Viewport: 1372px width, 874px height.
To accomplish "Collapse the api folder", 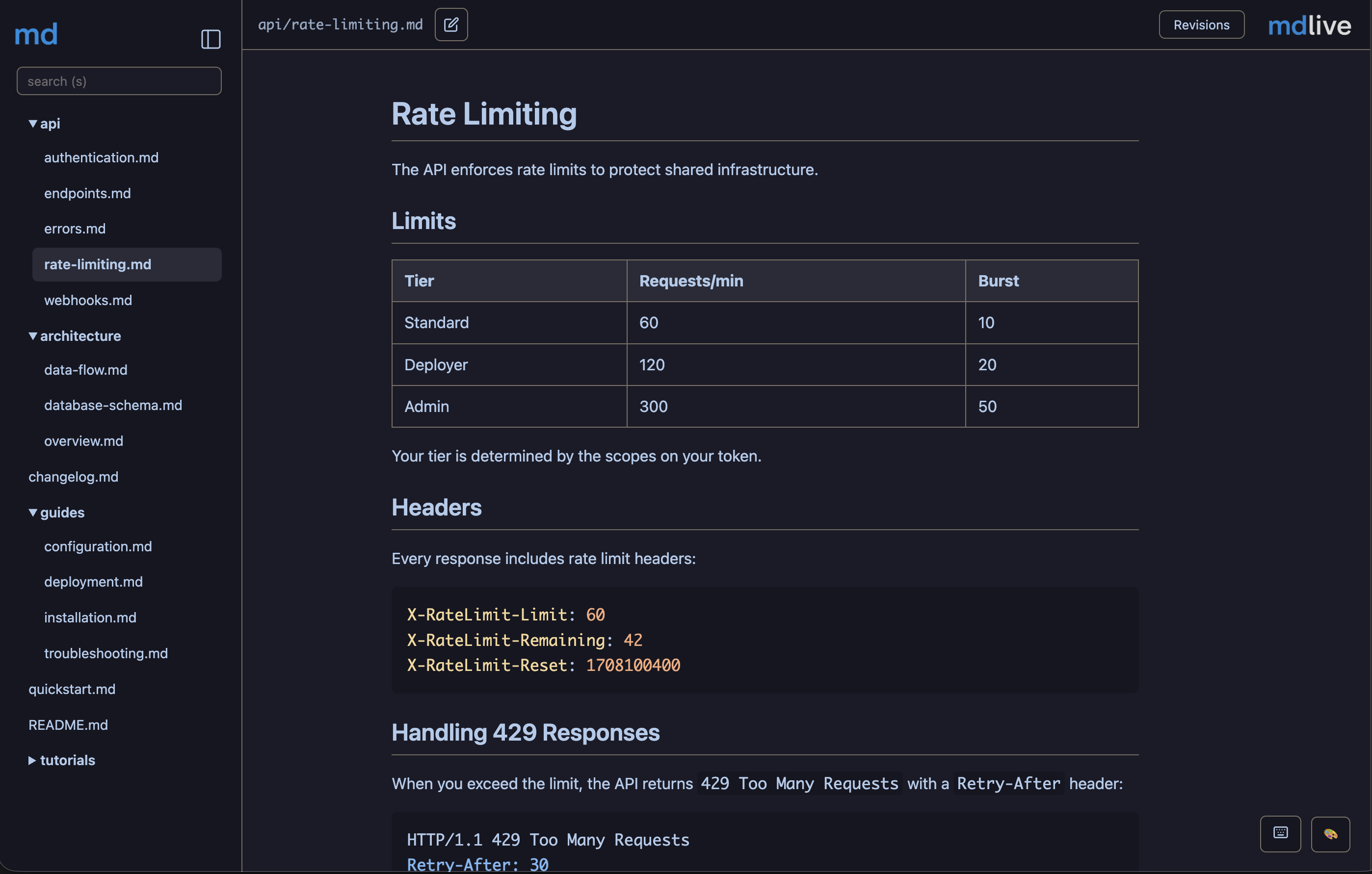I will pyautogui.click(x=44, y=123).
